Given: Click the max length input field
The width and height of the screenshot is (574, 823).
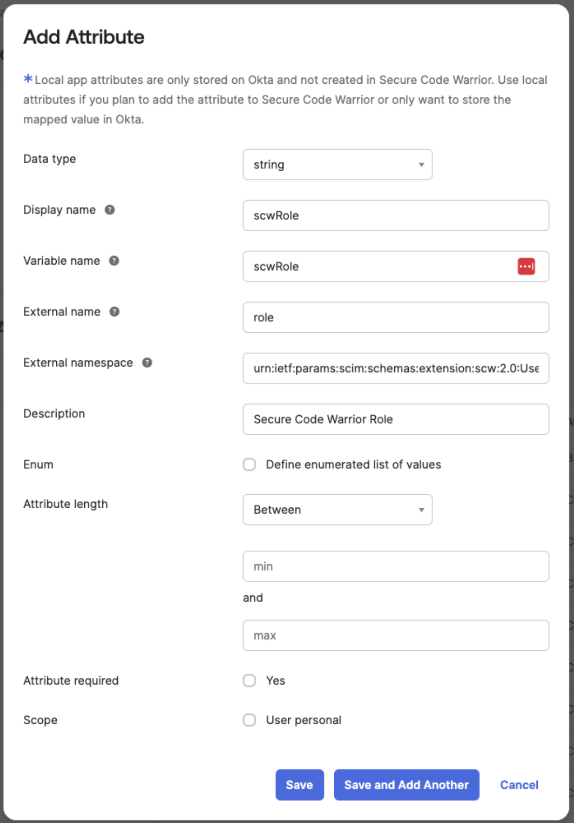Looking at the screenshot, I should click(396, 635).
